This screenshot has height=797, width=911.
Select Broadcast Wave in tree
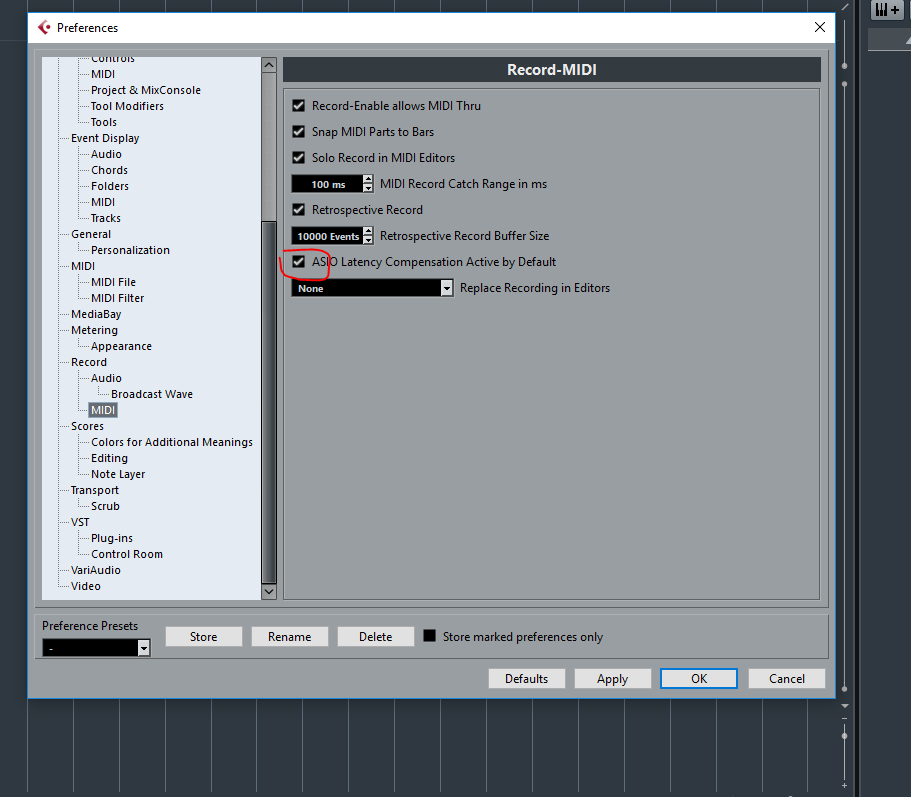(152, 394)
